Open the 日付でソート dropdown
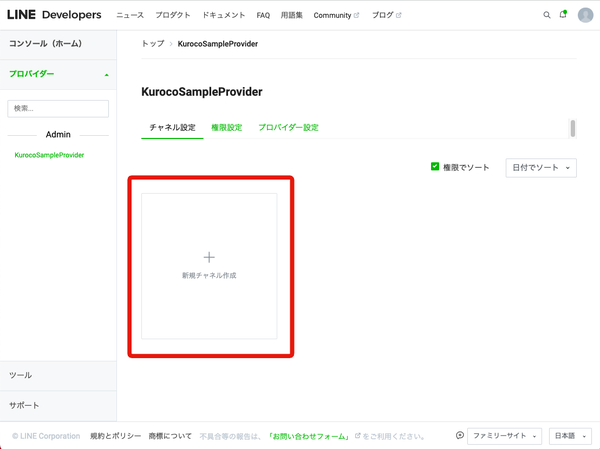The width and height of the screenshot is (600, 449). click(x=541, y=168)
